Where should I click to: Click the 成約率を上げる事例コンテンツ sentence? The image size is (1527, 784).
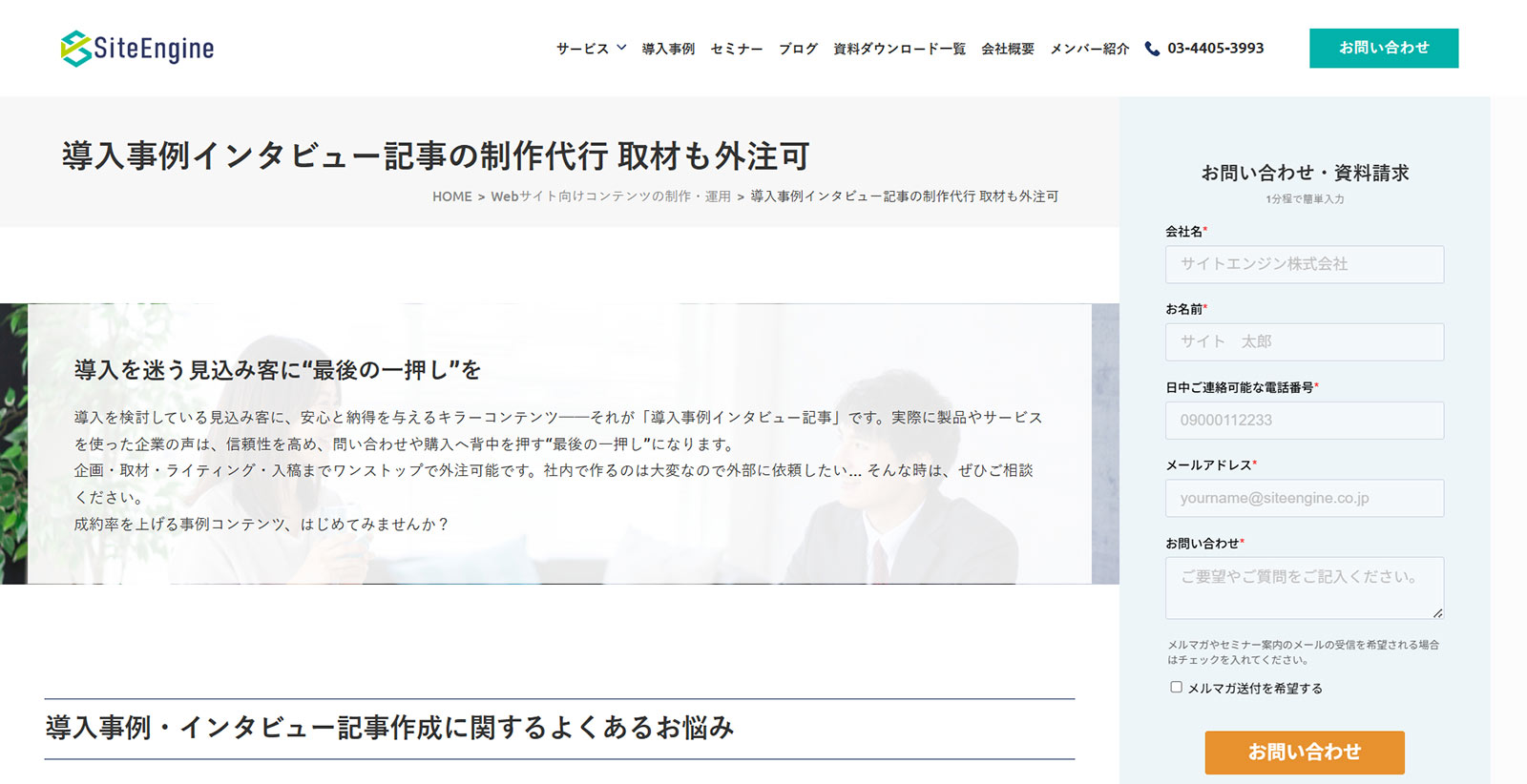[261, 525]
